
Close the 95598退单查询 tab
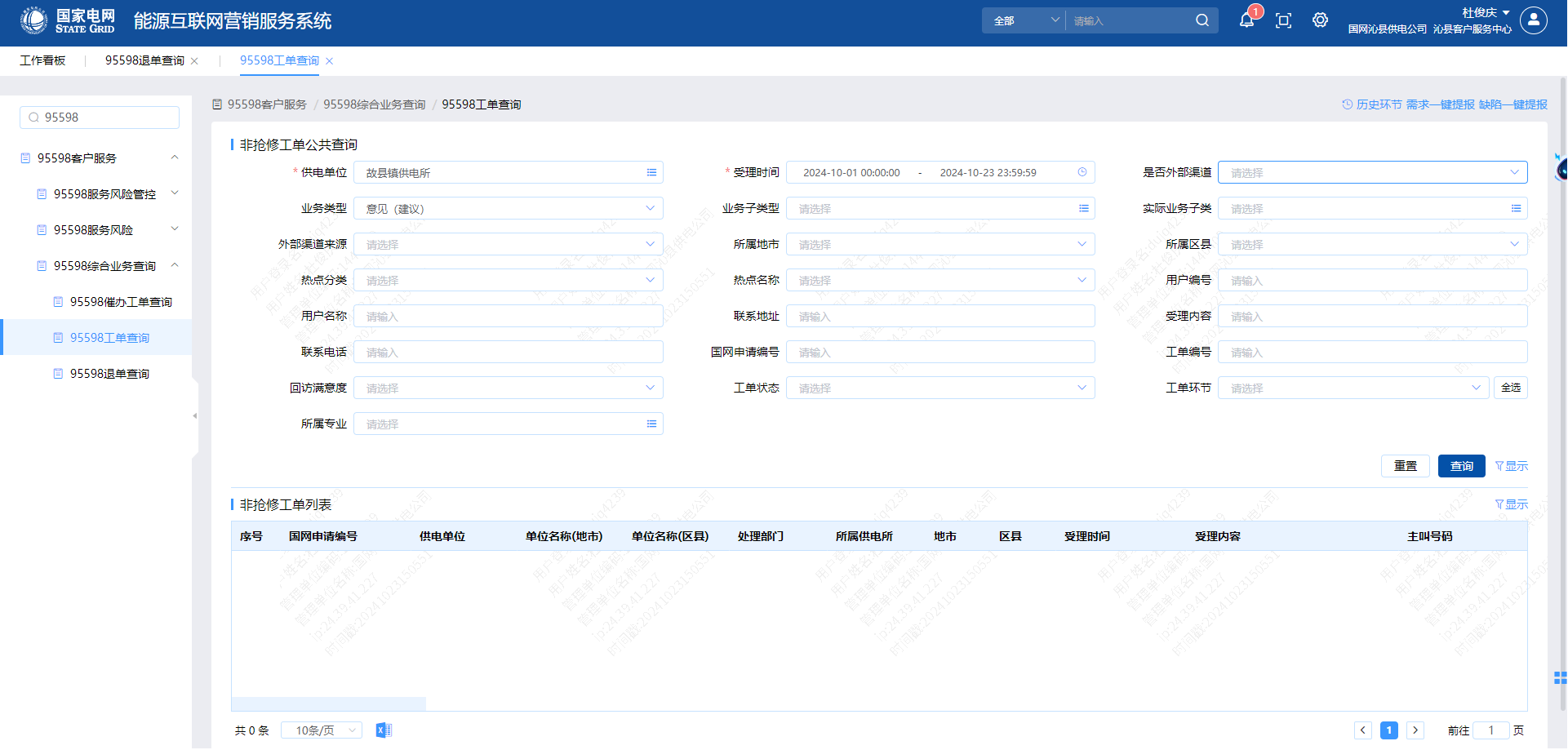pyautogui.click(x=194, y=61)
